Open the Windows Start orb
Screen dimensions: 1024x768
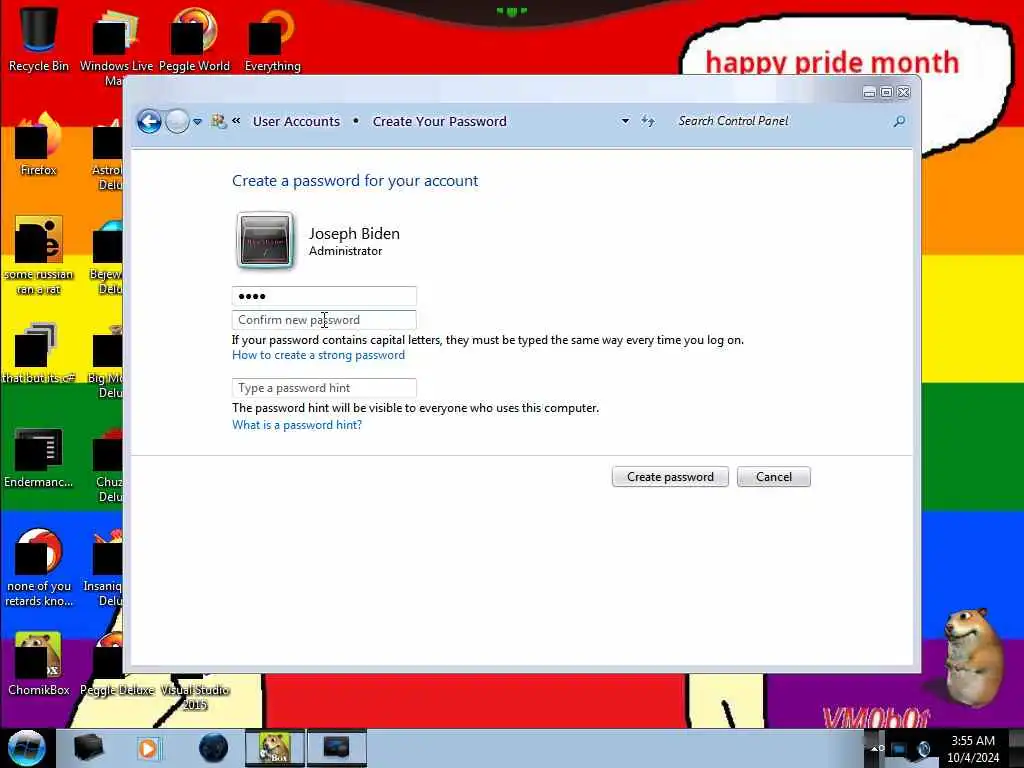pyautogui.click(x=27, y=748)
